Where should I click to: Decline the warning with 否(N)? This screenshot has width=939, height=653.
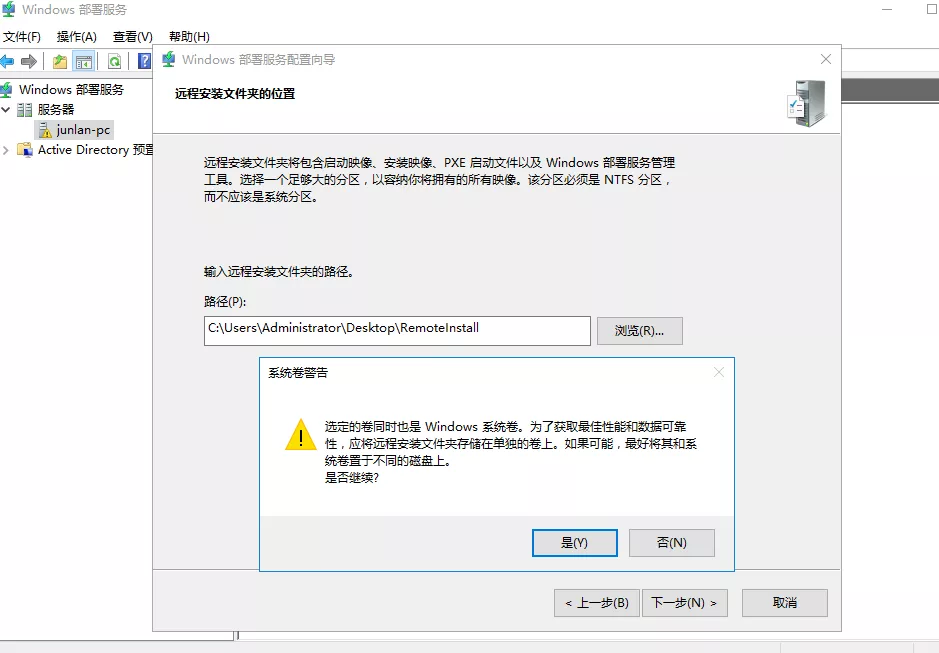click(x=672, y=543)
